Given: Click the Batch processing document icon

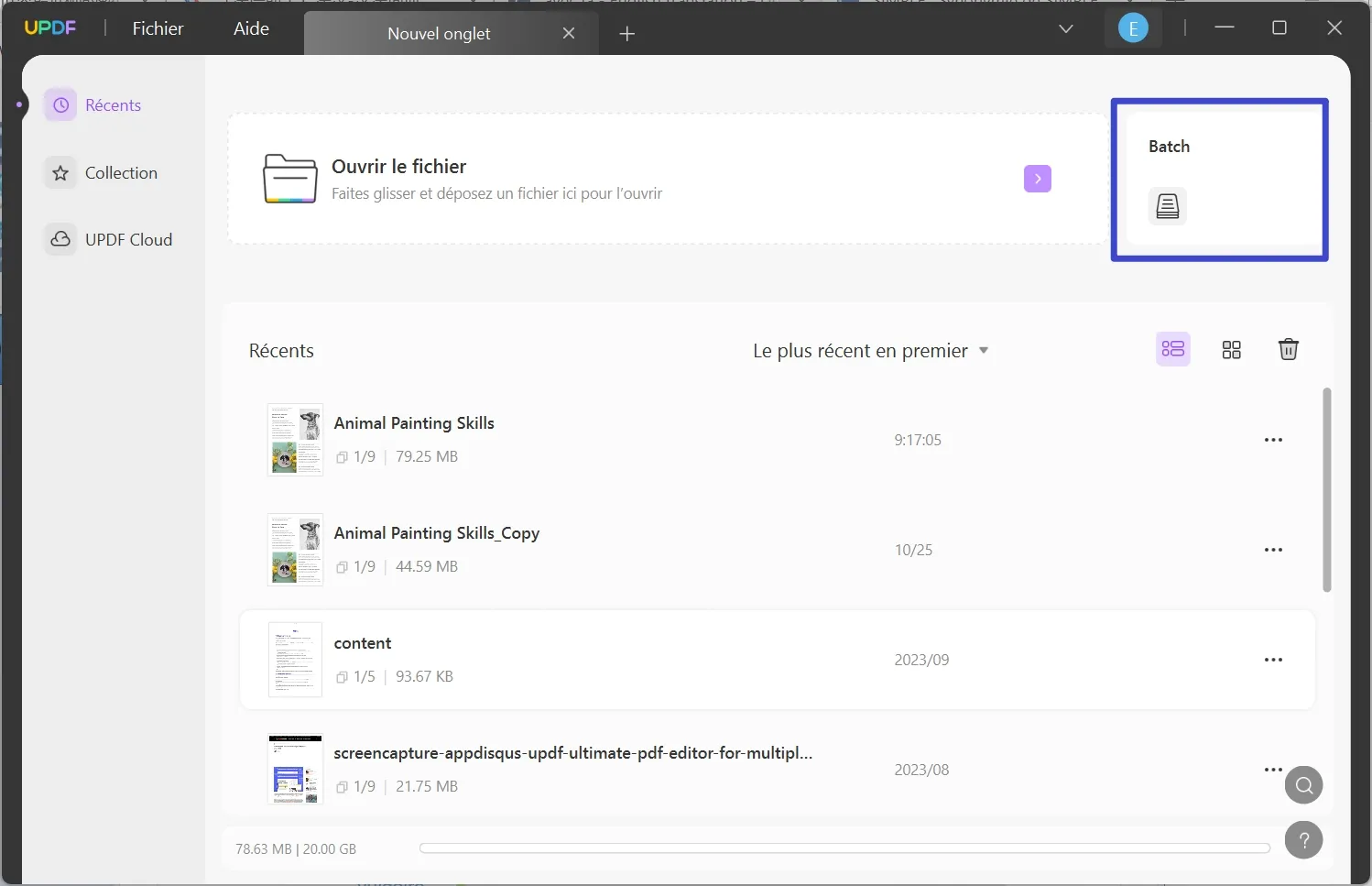Looking at the screenshot, I should click(1168, 206).
